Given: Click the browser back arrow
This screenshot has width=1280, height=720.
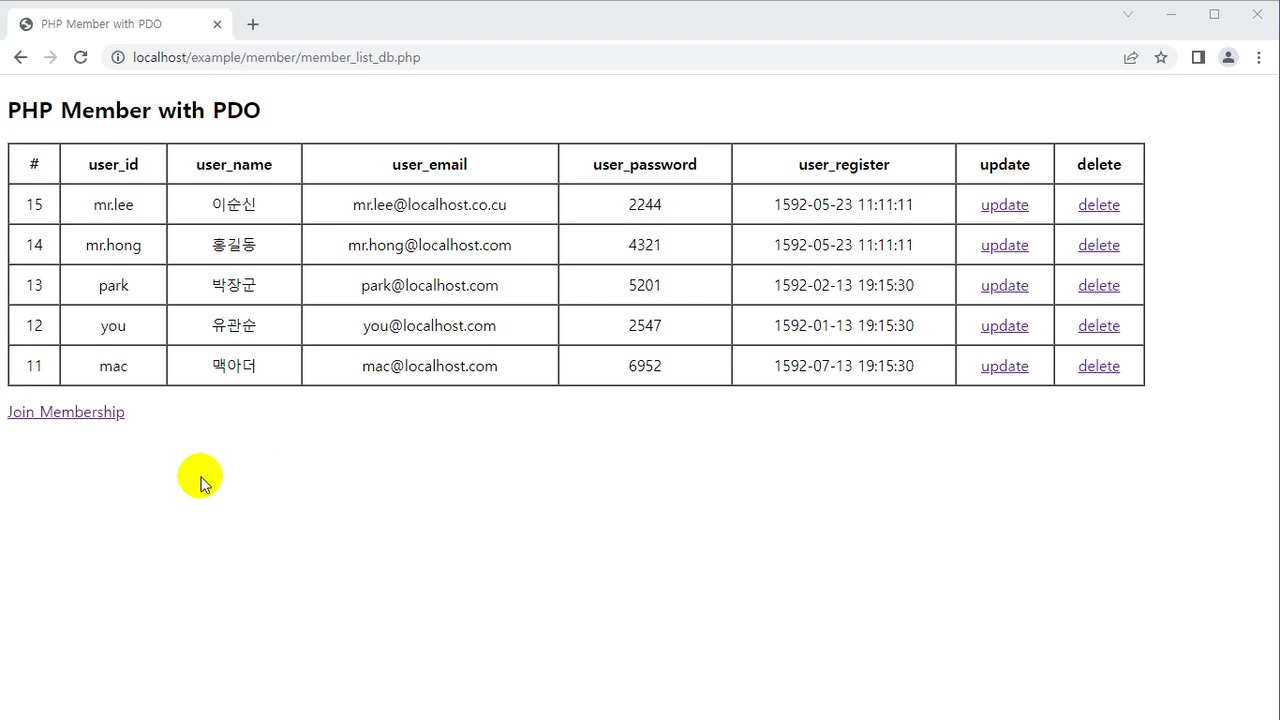Looking at the screenshot, I should tap(20, 57).
